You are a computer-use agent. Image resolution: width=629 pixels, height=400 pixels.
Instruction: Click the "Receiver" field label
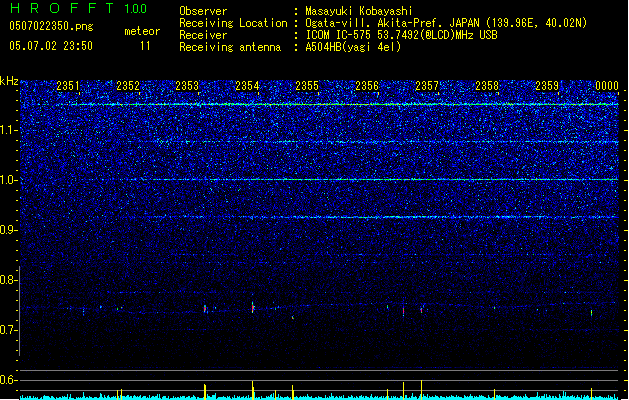(203, 35)
